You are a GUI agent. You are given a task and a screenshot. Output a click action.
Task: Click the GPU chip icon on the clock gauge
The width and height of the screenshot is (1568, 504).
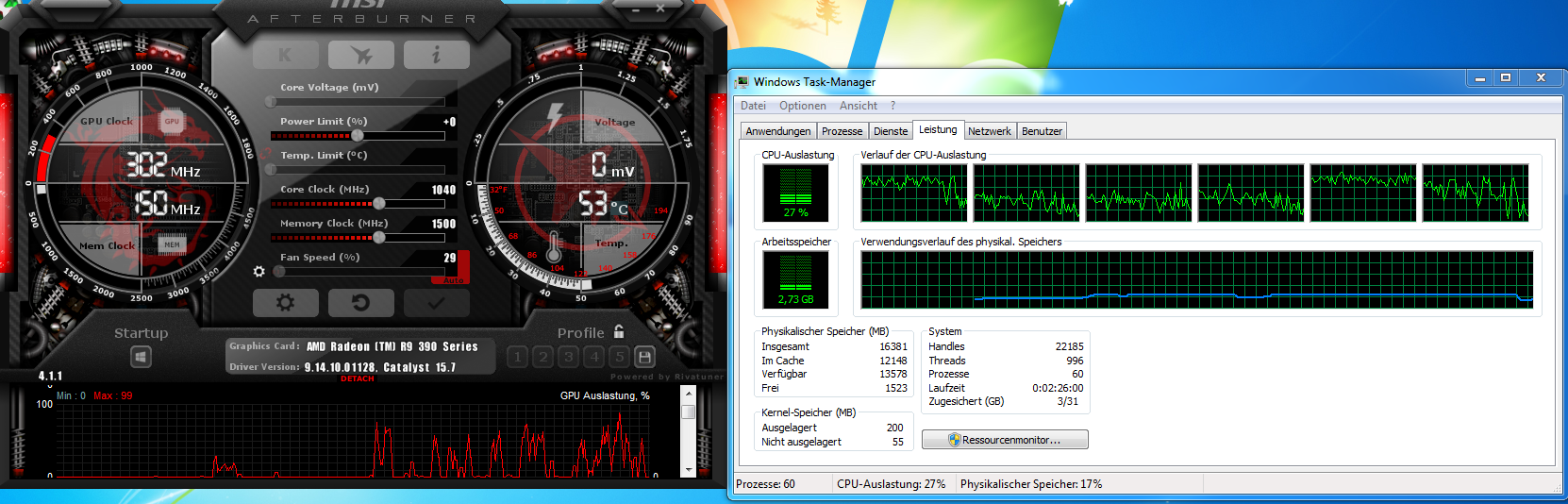pyautogui.click(x=172, y=121)
